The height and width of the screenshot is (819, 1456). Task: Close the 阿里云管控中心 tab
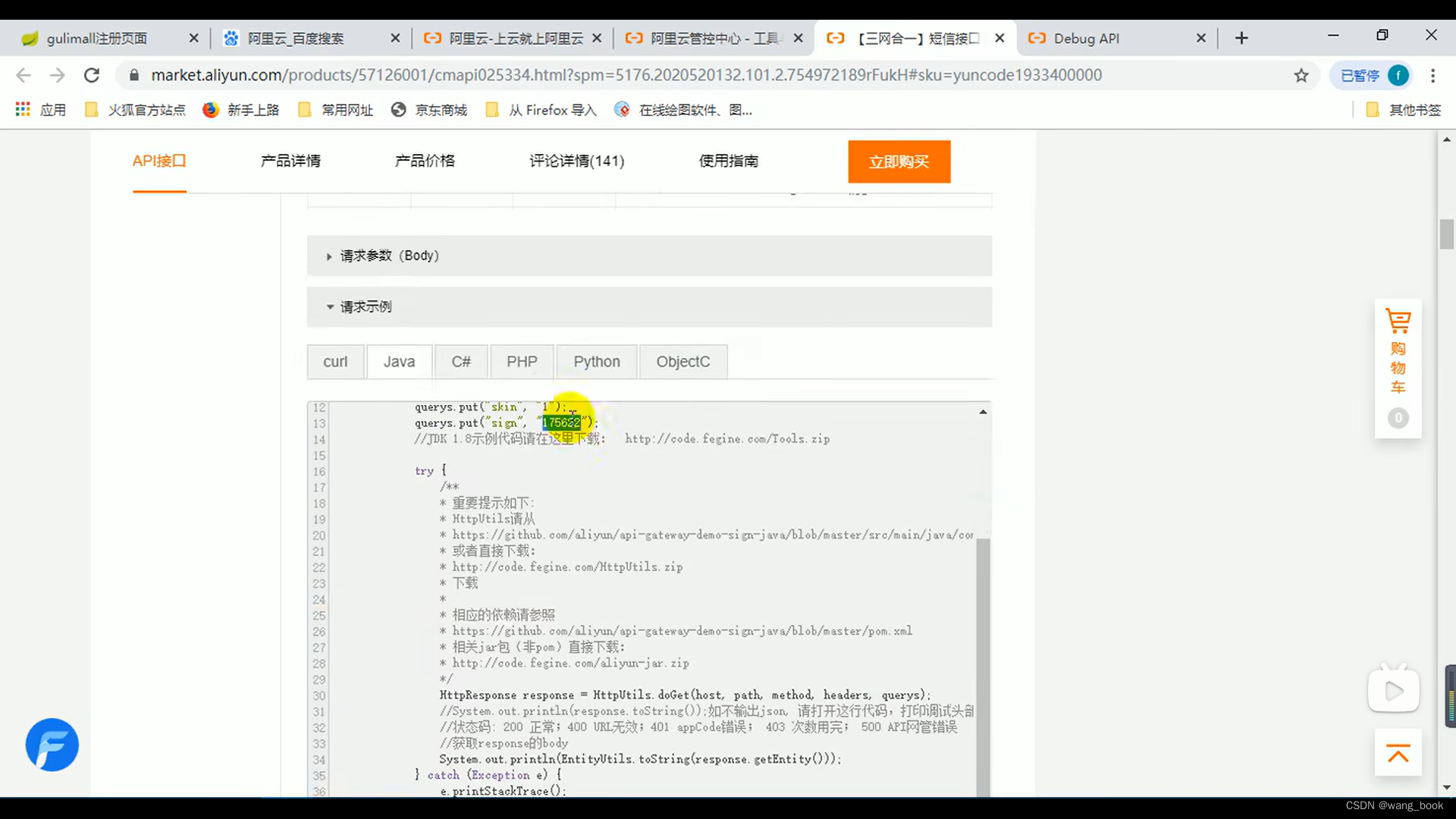(798, 38)
